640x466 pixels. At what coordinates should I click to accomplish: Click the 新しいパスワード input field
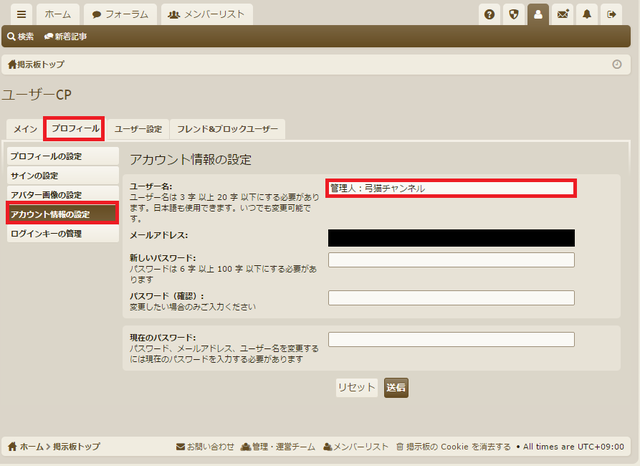pyautogui.click(x=451, y=260)
